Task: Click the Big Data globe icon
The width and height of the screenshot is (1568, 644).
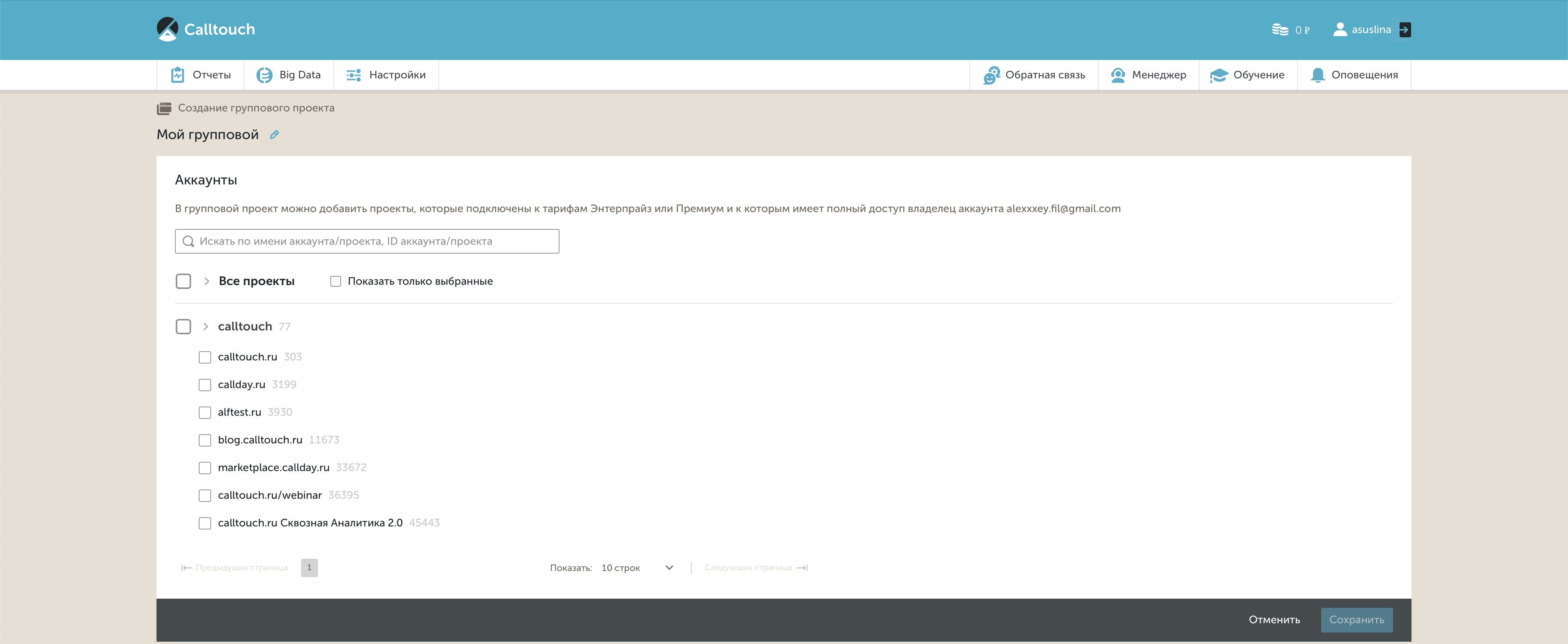Action: [x=264, y=75]
